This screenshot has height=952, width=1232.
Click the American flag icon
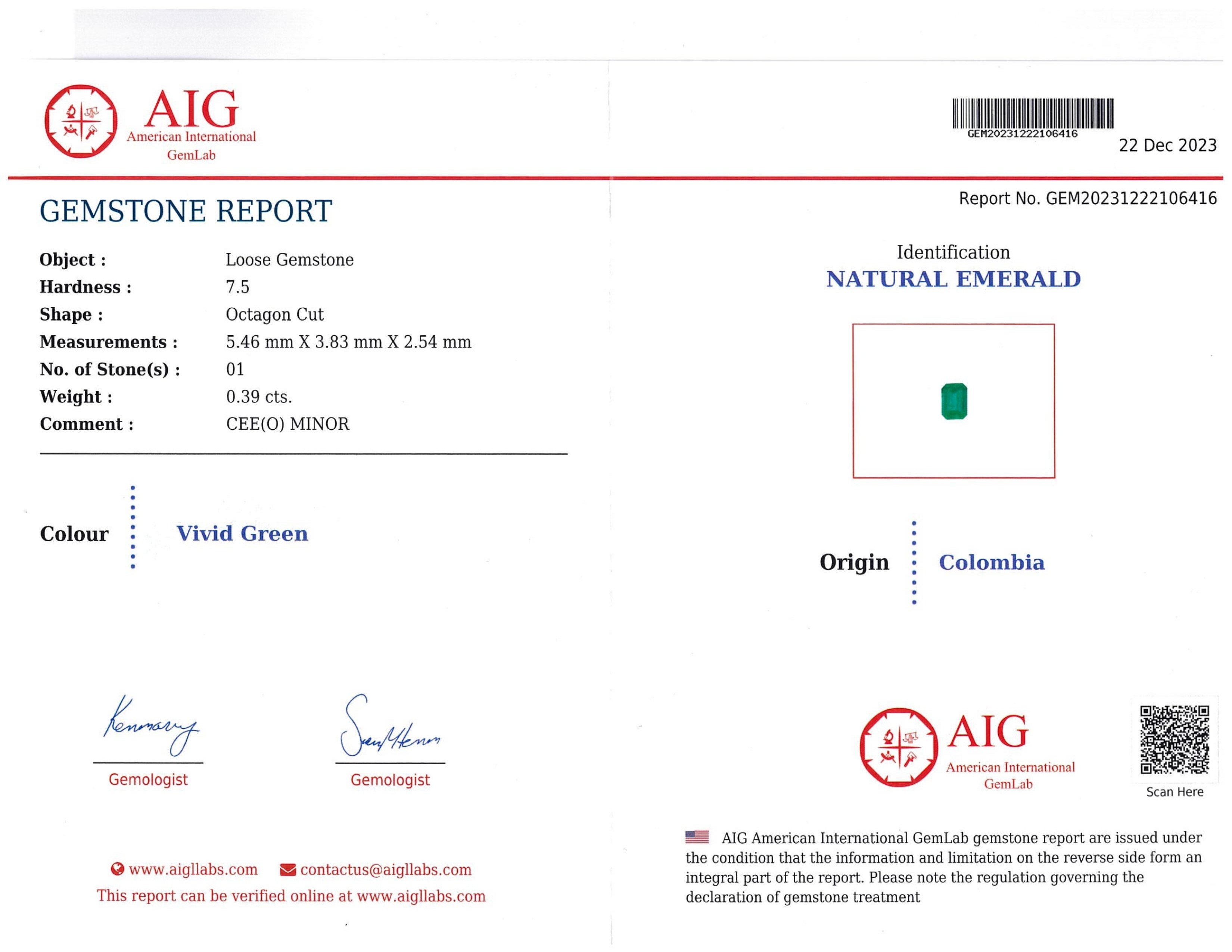(697, 837)
